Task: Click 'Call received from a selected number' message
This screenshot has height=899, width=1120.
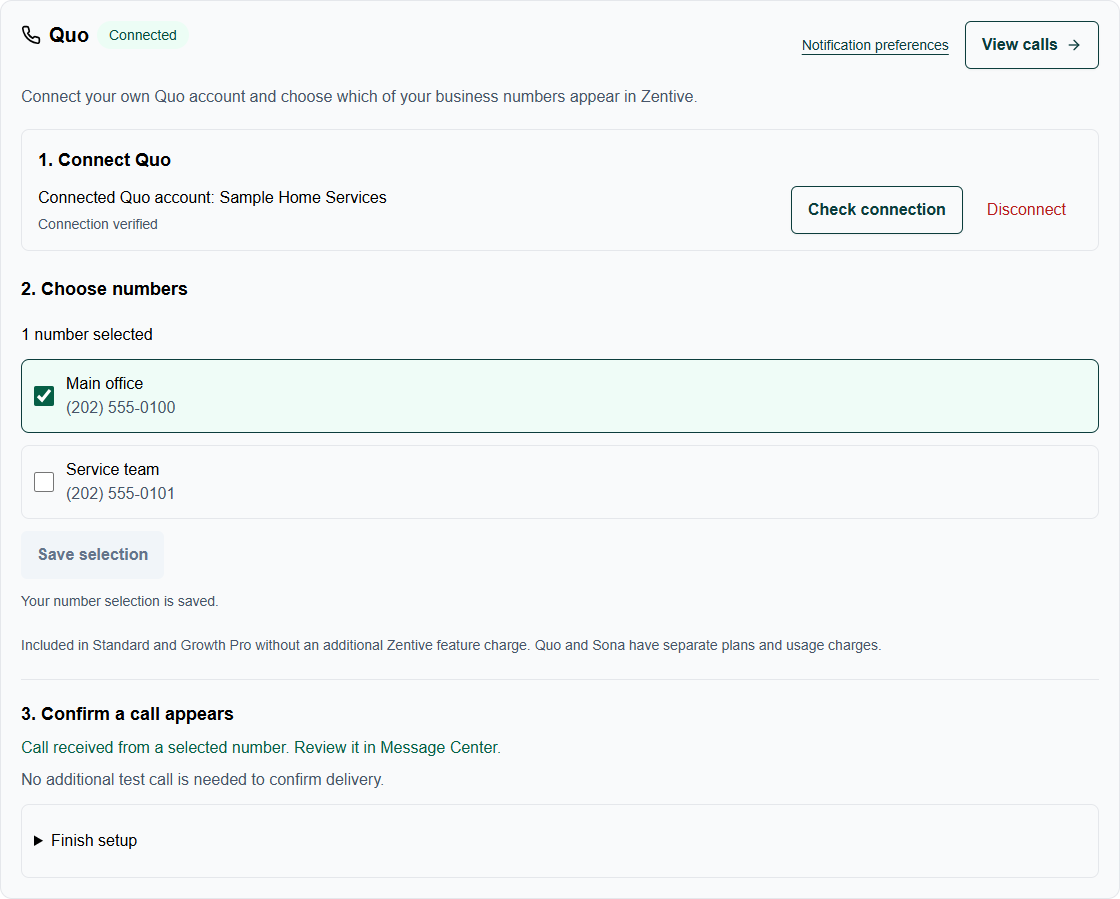Action: pyautogui.click(x=261, y=748)
